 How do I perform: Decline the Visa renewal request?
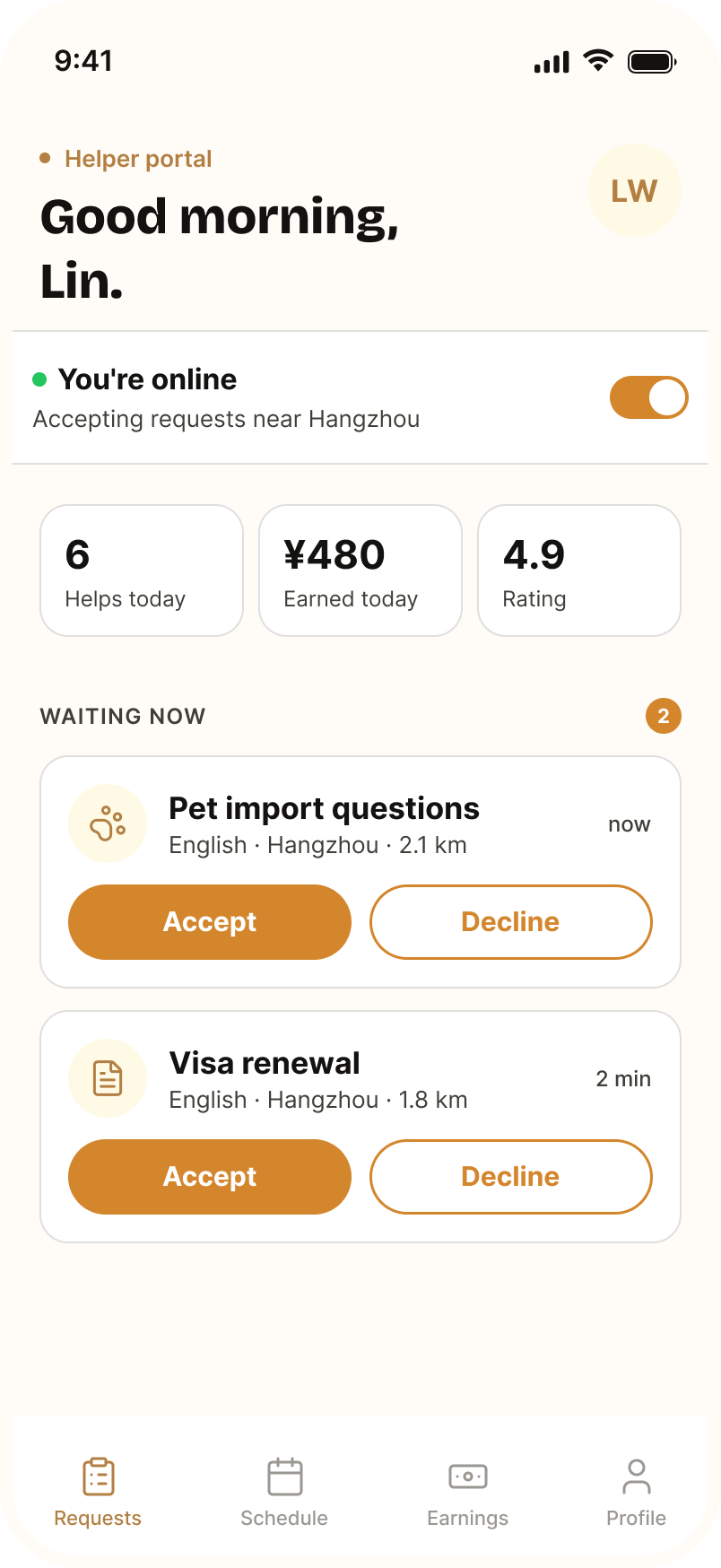pos(511,1177)
